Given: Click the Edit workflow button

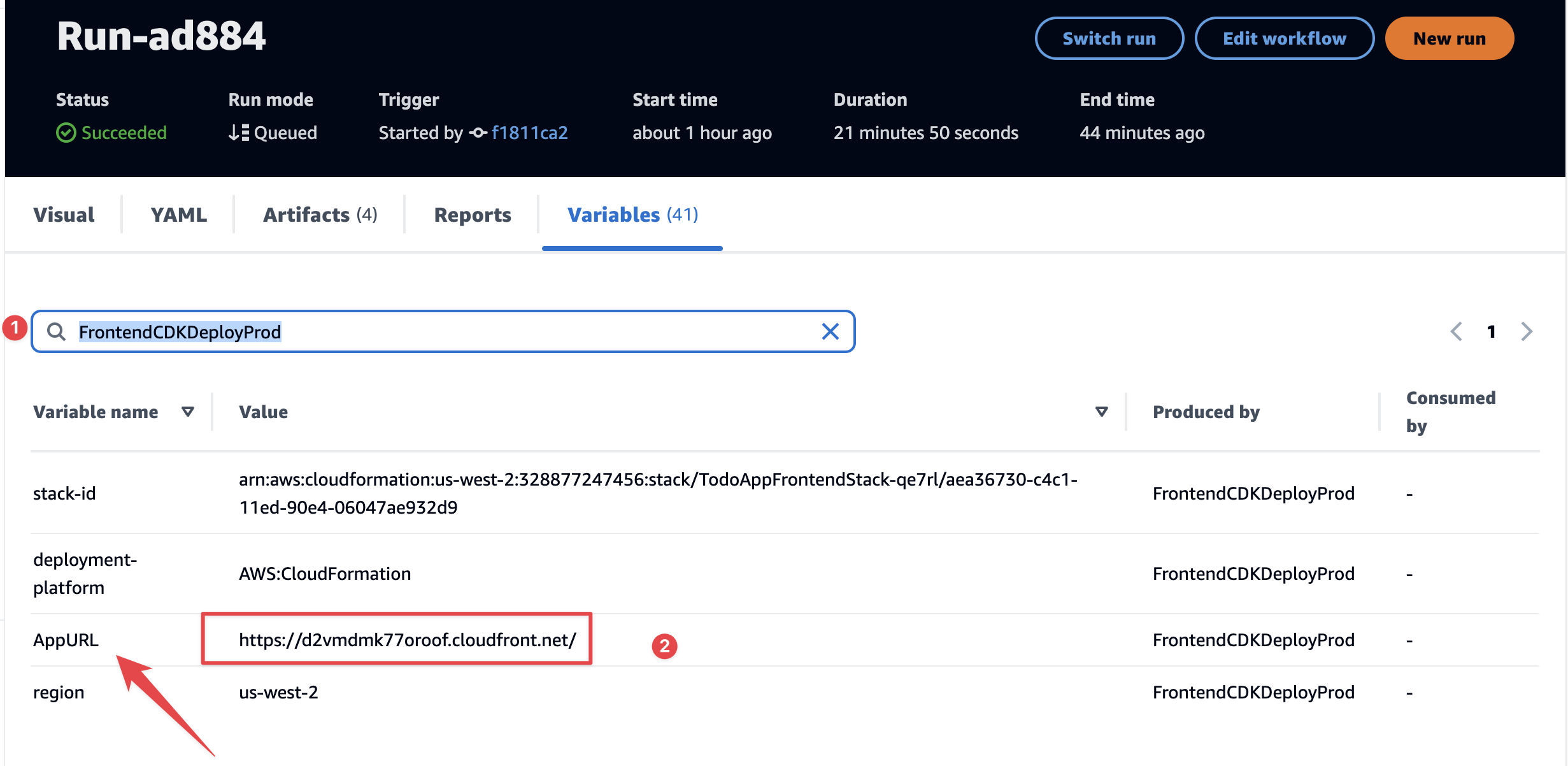Looking at the screenshot, I should click(x=1284, y=38).
